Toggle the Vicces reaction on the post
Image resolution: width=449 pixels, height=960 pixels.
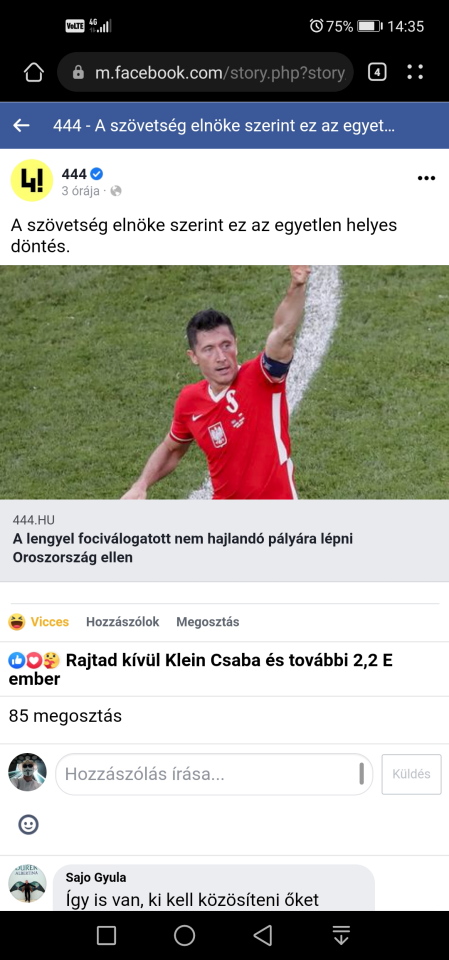point(39,622)
